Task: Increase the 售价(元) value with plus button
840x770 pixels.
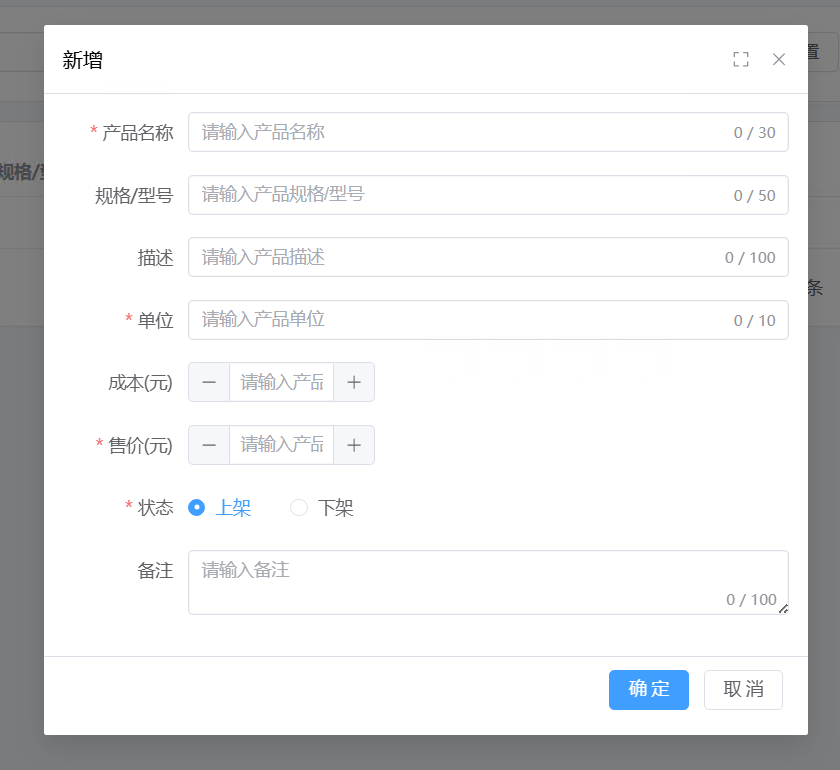Action: click(x=354, y=445)
